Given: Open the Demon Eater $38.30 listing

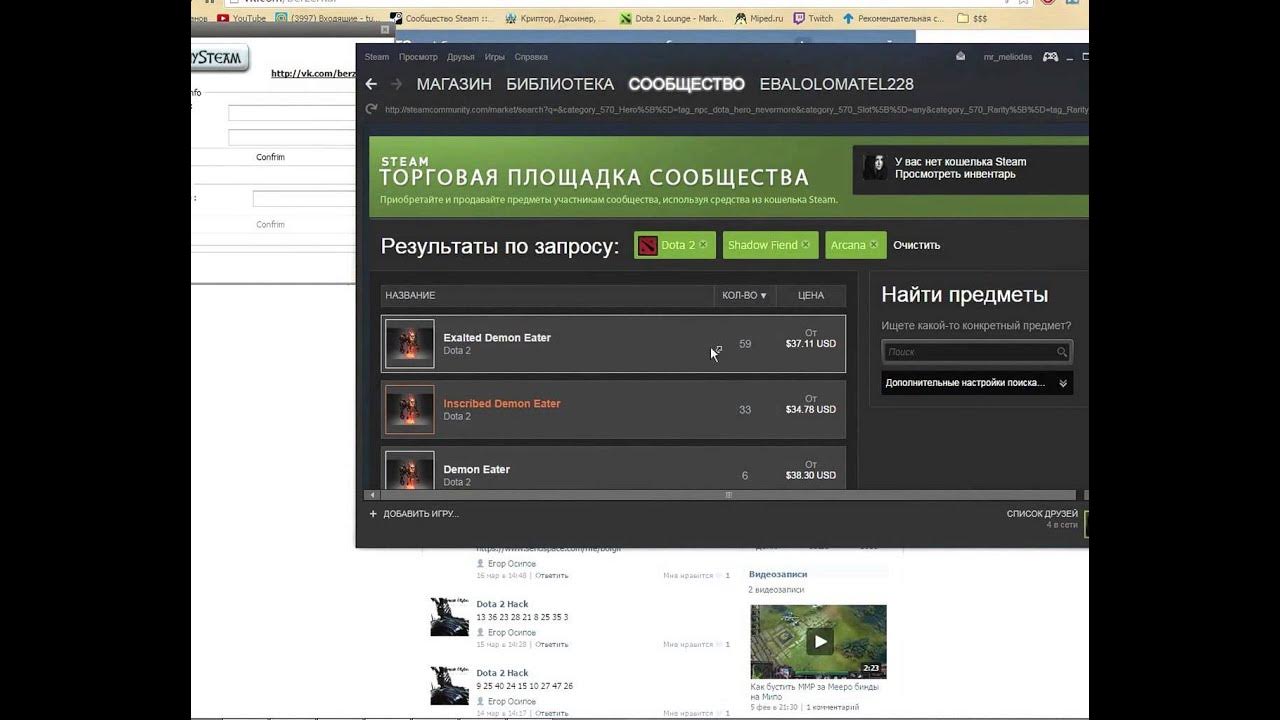Looking at the screenshot, I should click(x=613, y=468).
